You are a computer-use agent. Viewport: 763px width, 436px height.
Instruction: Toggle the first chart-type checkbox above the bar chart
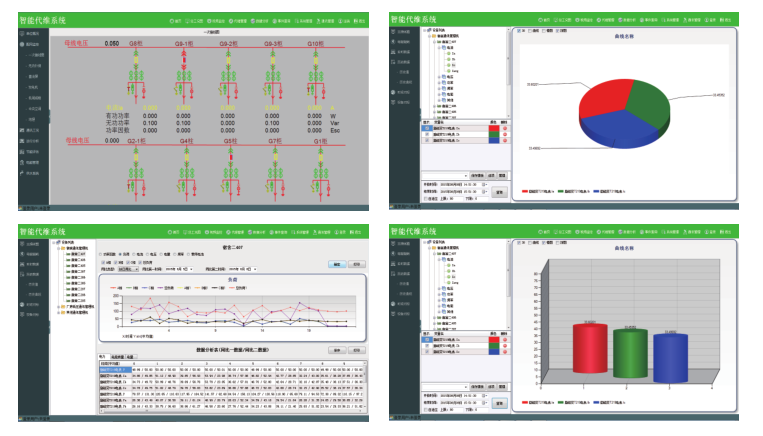(x=518, y=244)
